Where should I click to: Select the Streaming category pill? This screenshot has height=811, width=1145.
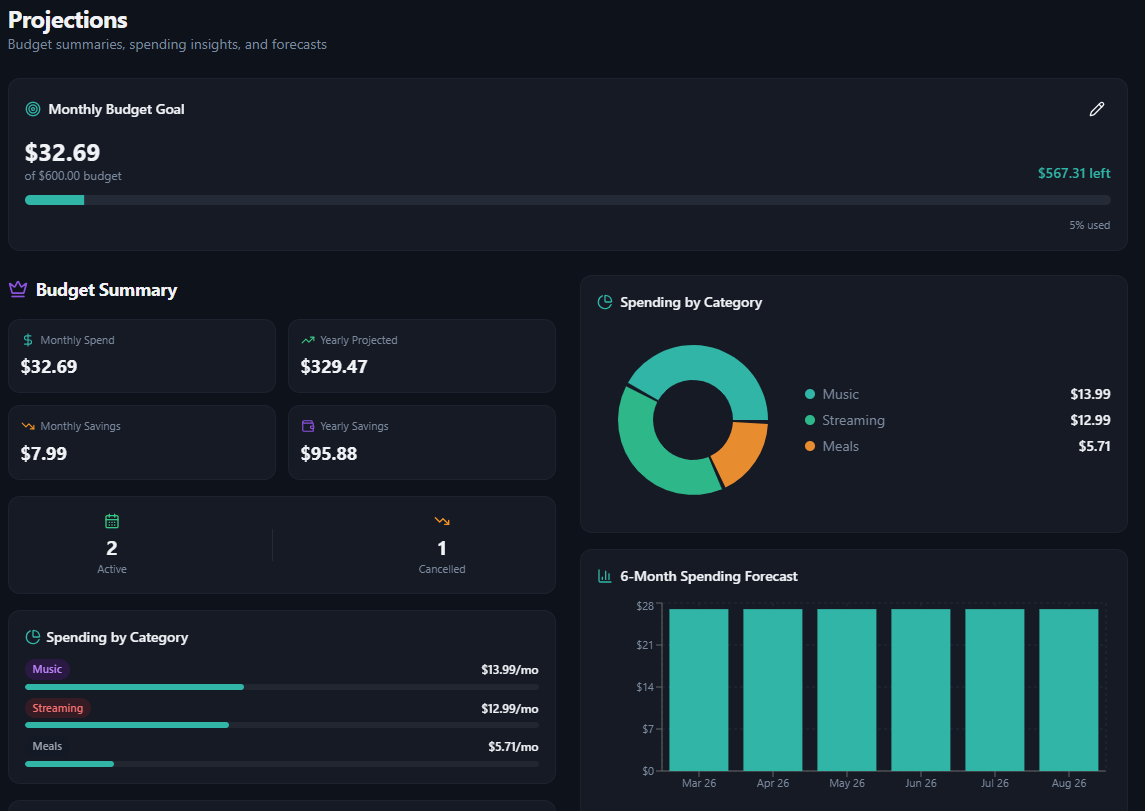[x=58, y=708]
